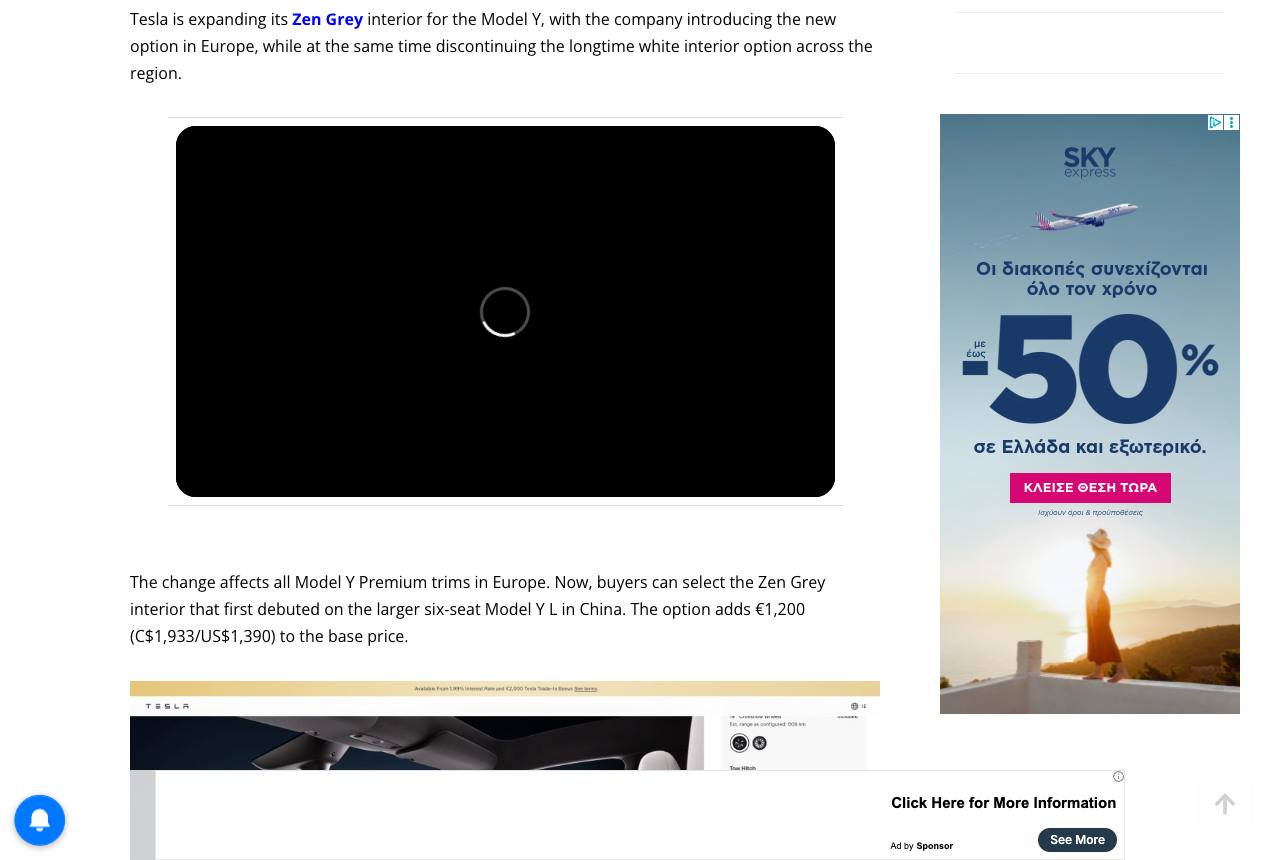Click the loading video player
Image resolution: width=1280 pixels, height=860 pixels.
(505, 311)
